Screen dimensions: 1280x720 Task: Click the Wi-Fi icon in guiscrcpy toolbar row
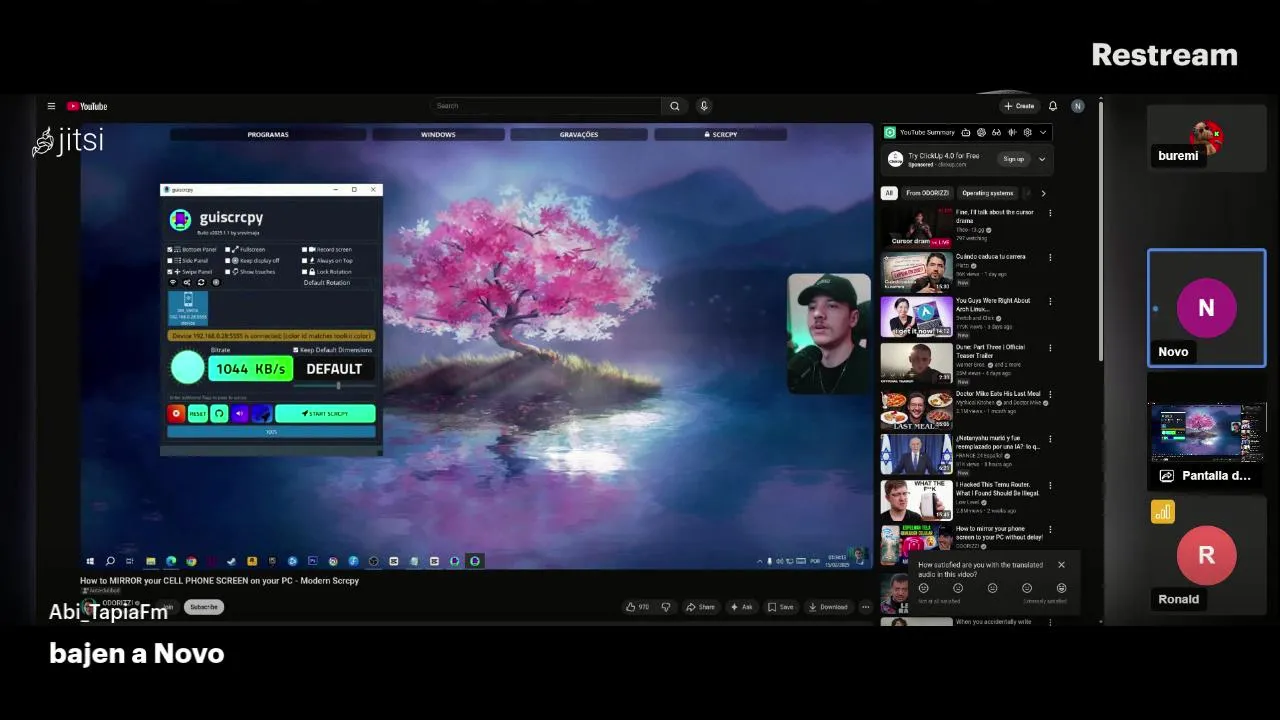coord(172,283)
